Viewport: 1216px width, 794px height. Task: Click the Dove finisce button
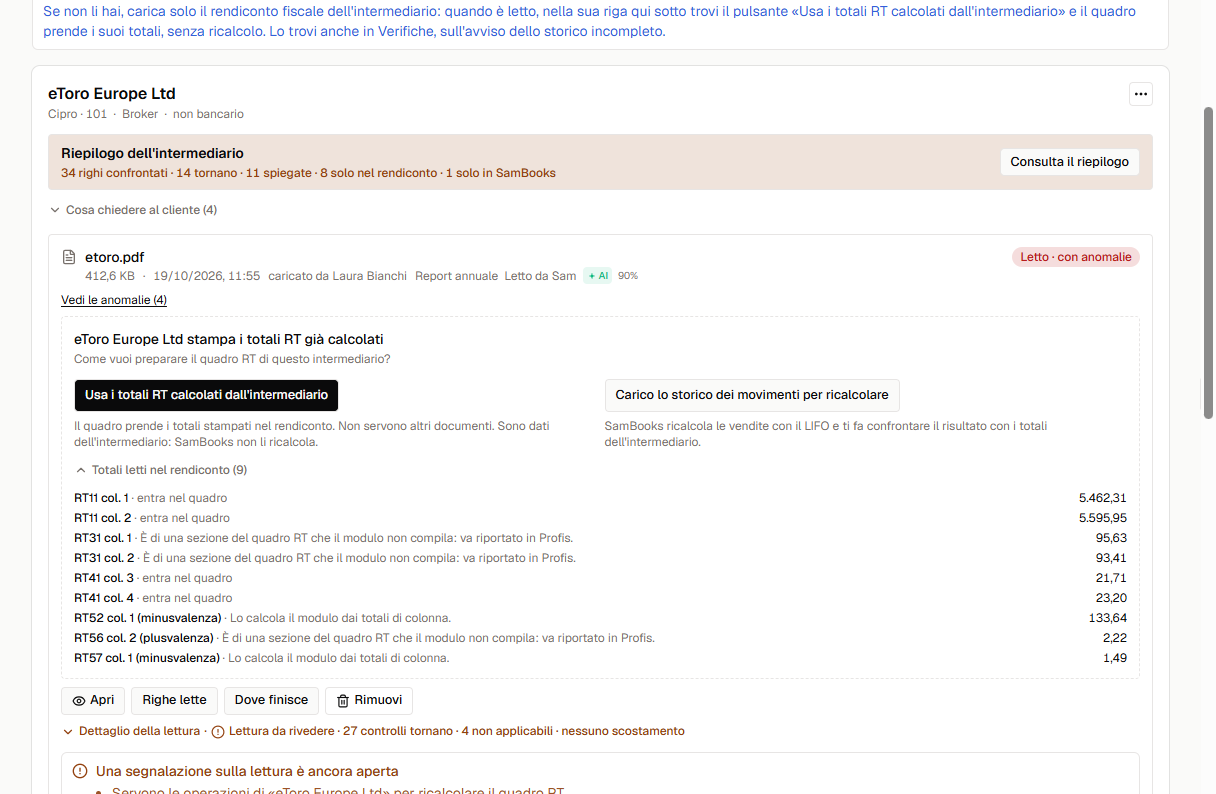[271, 700]
